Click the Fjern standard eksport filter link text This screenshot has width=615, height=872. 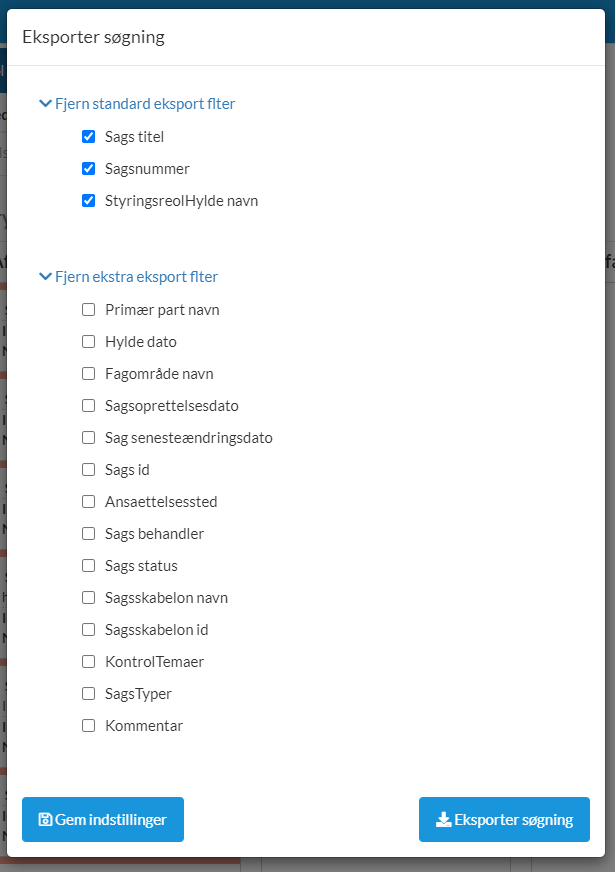coord(145,103)
